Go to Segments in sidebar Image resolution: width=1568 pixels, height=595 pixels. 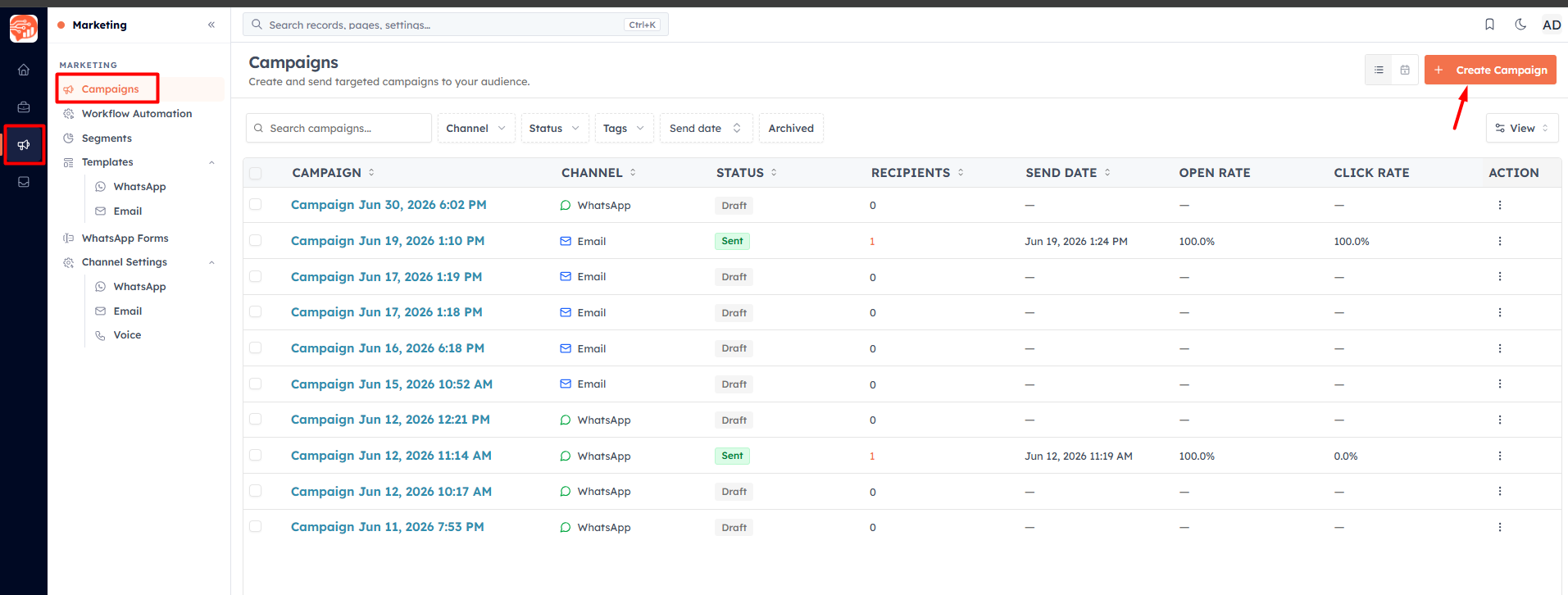(x=107, y=139)
